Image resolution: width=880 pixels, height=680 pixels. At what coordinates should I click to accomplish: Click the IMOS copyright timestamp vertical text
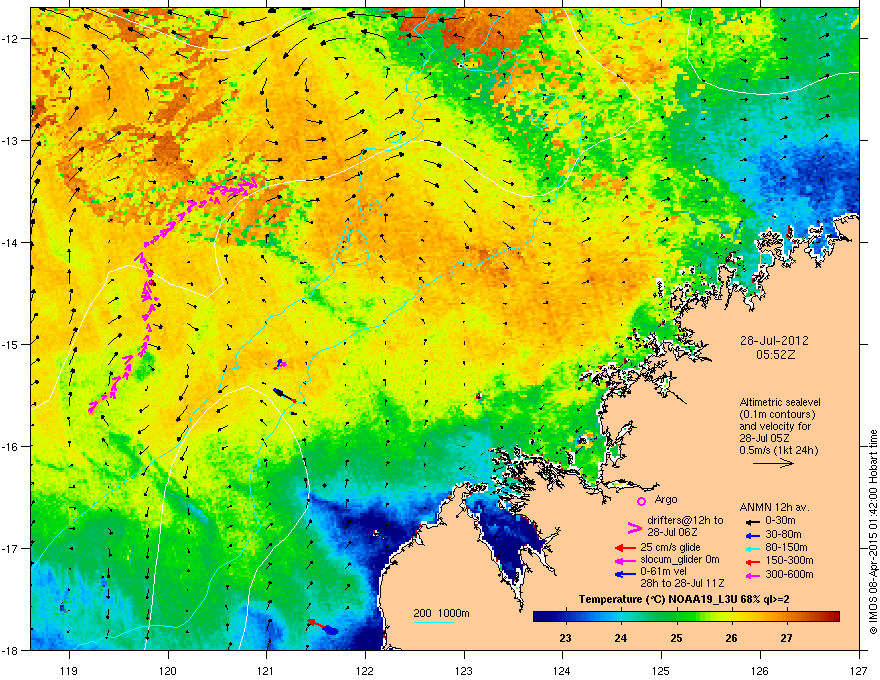click(873, 532)
